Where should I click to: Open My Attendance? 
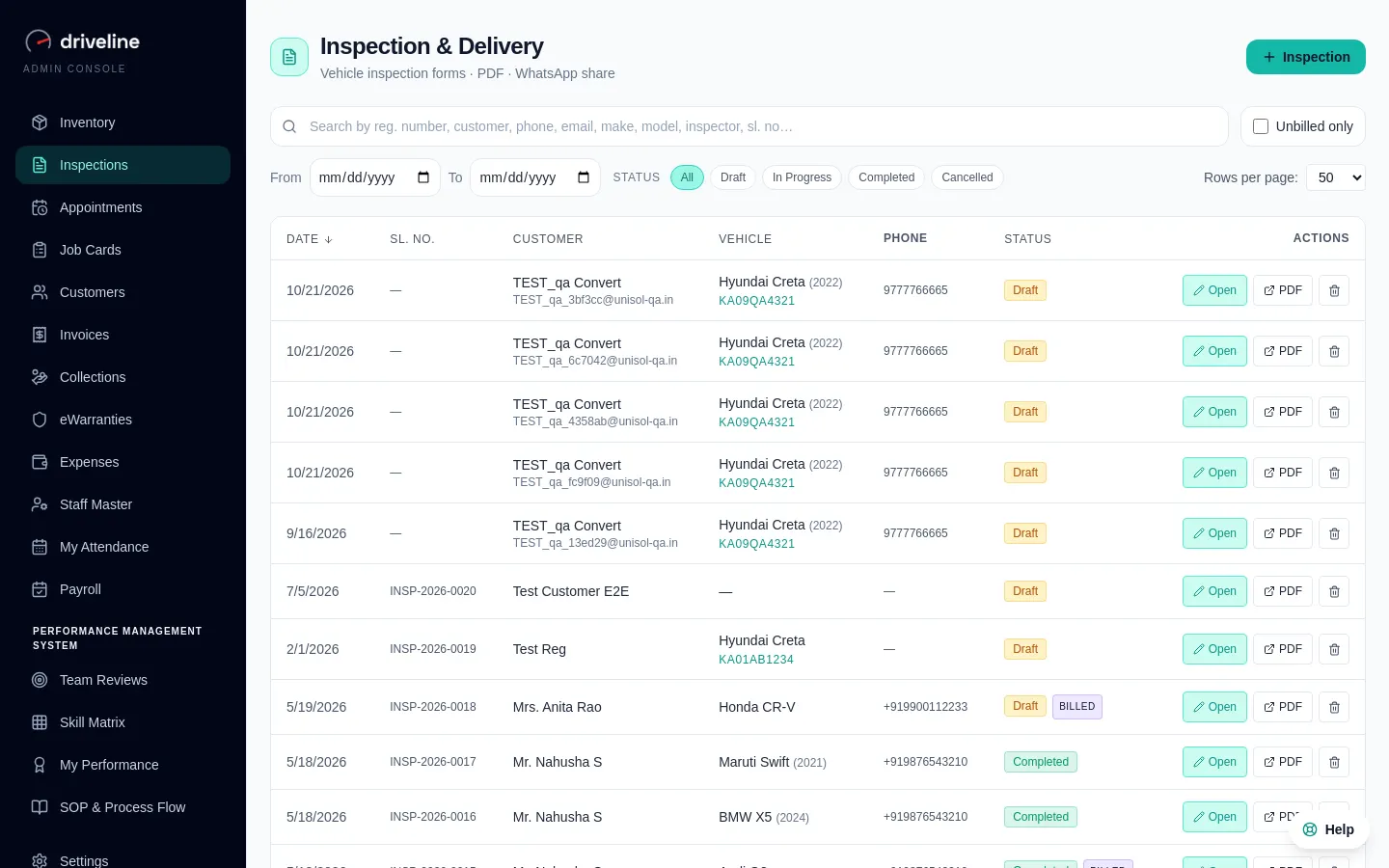point(123,547)
